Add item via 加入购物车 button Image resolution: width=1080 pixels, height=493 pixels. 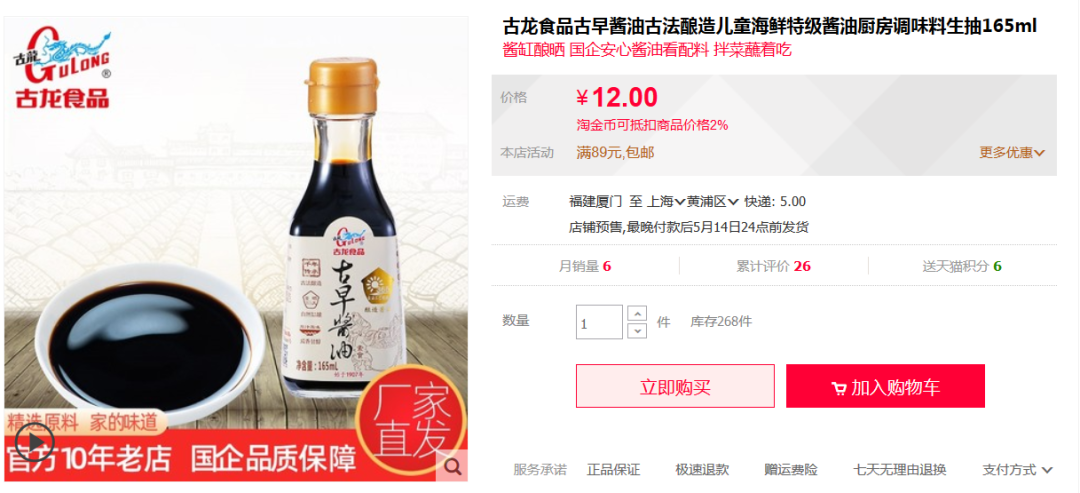pyautogui.click(x=885, y=386)
